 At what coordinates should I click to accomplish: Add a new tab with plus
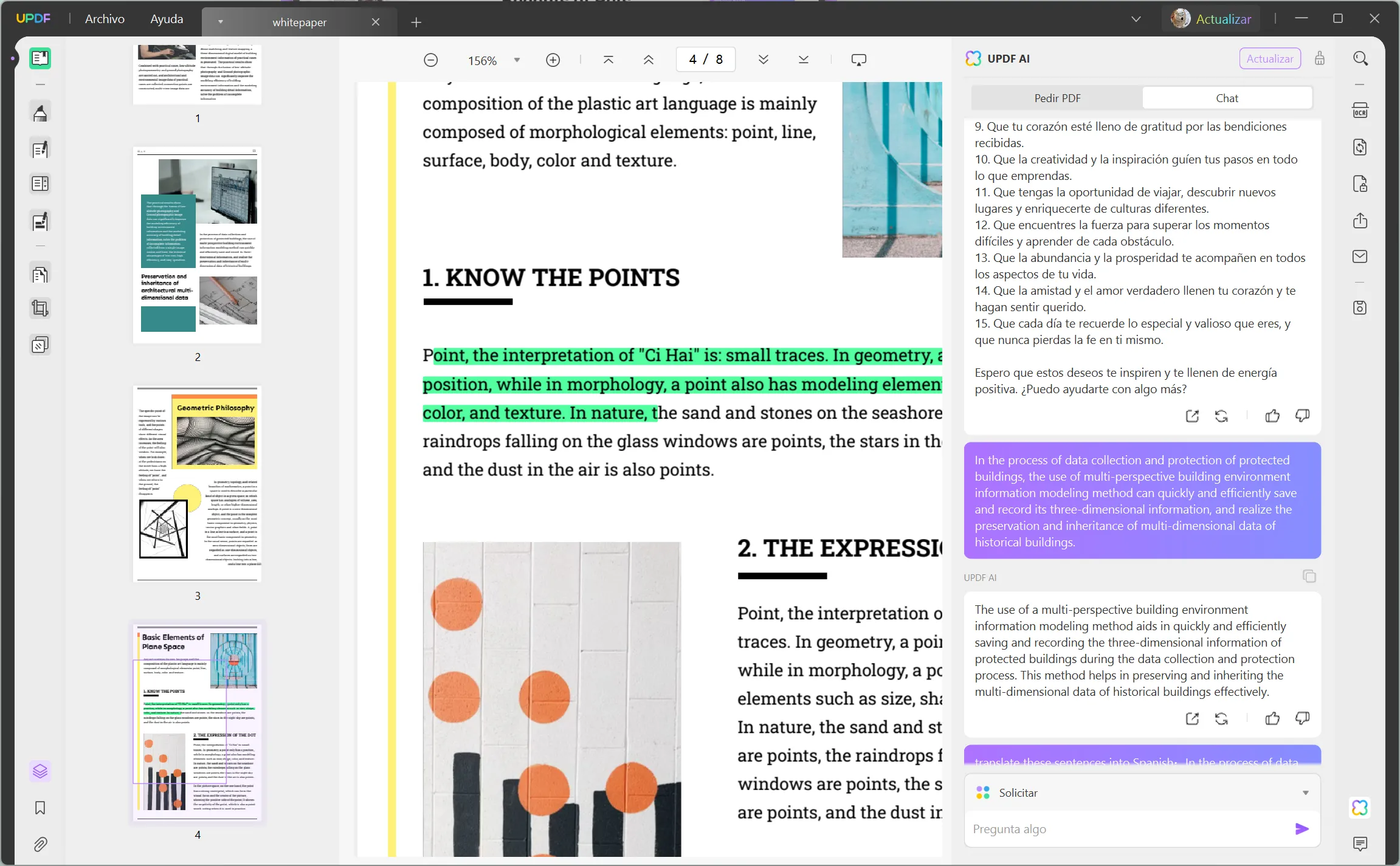coord(416,22)
